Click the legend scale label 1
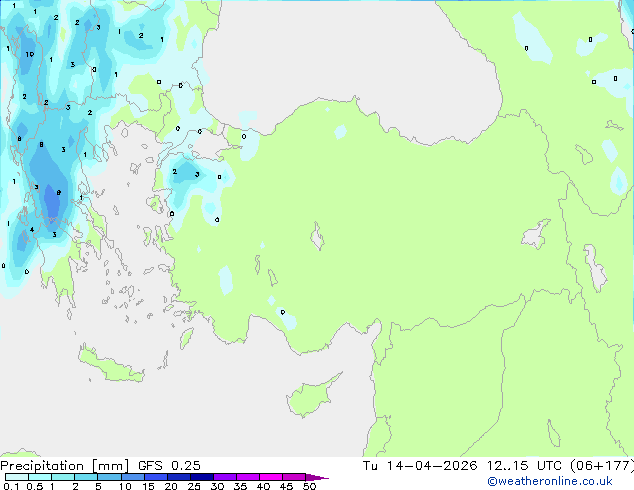Viewport: 634px width, 490px height. (x=52, y=486)
